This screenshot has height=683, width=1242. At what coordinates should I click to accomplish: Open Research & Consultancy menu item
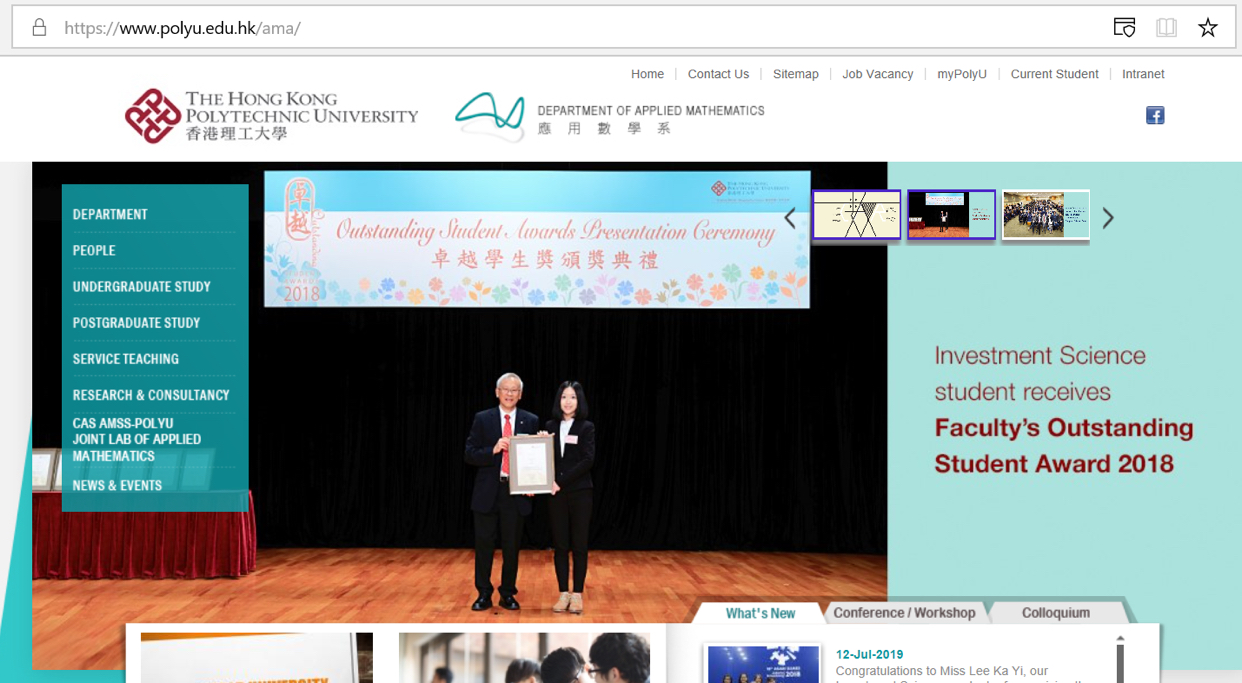151,395
